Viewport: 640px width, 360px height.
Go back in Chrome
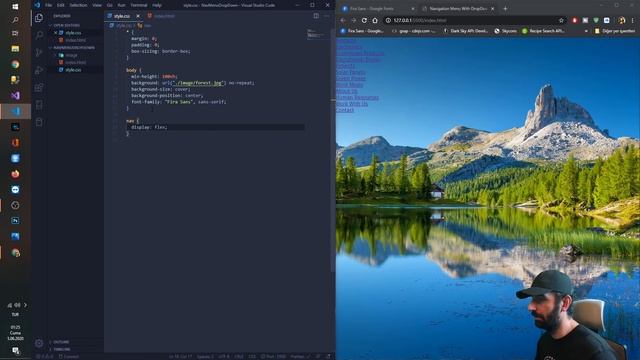tap(342, 20)
